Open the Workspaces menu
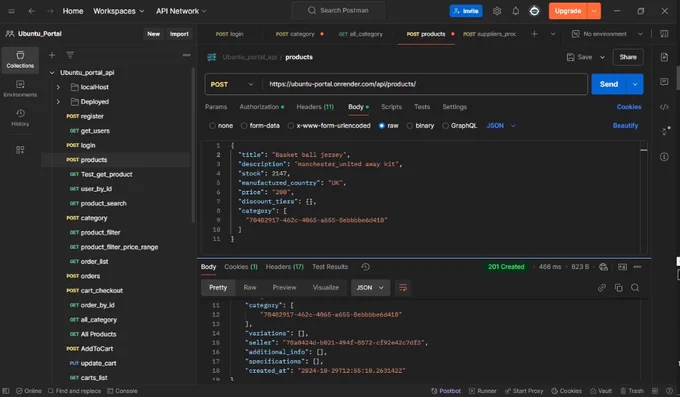 click(x=118, y=11)
